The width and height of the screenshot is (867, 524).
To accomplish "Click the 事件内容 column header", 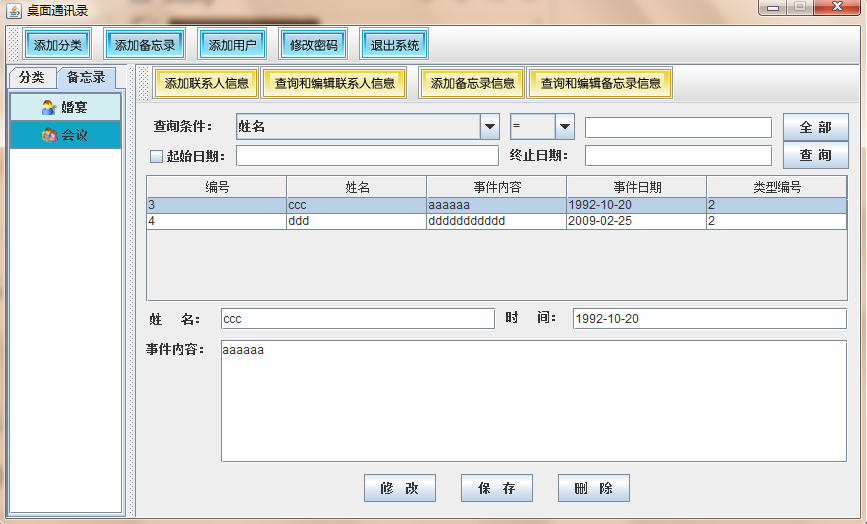I will tap(497, 187).
